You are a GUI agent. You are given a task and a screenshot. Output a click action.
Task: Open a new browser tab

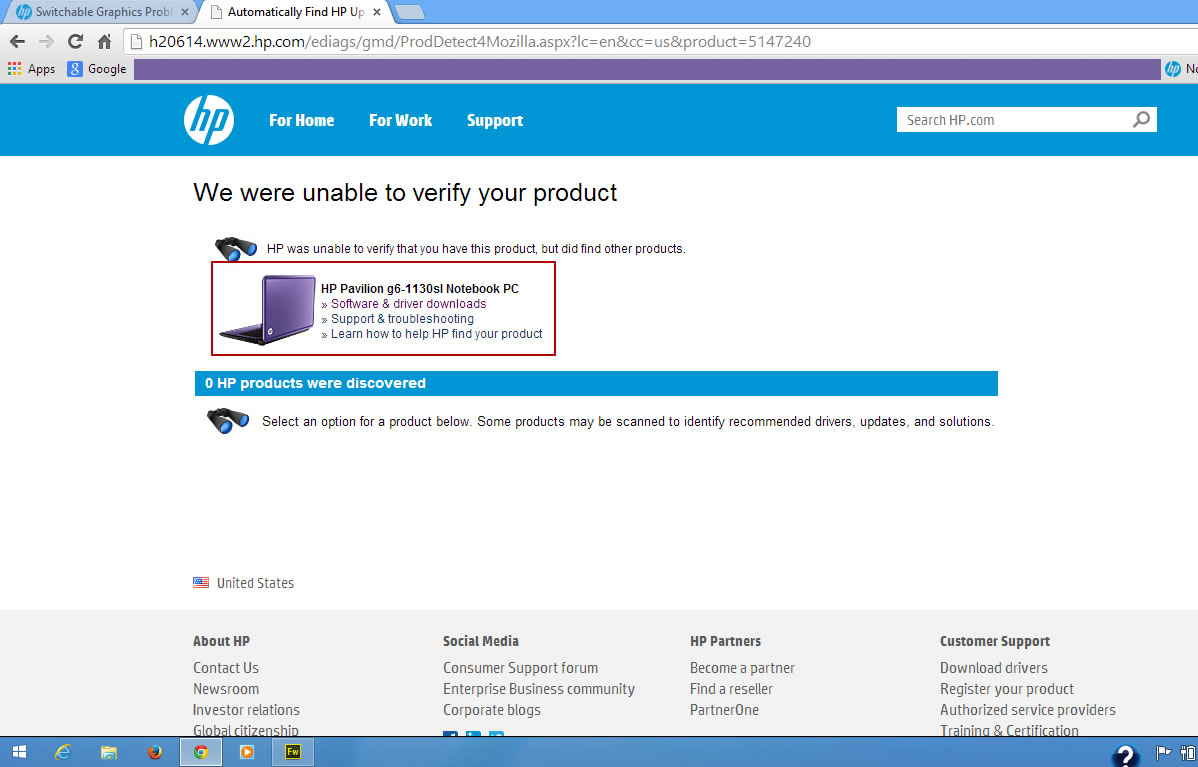410,12
